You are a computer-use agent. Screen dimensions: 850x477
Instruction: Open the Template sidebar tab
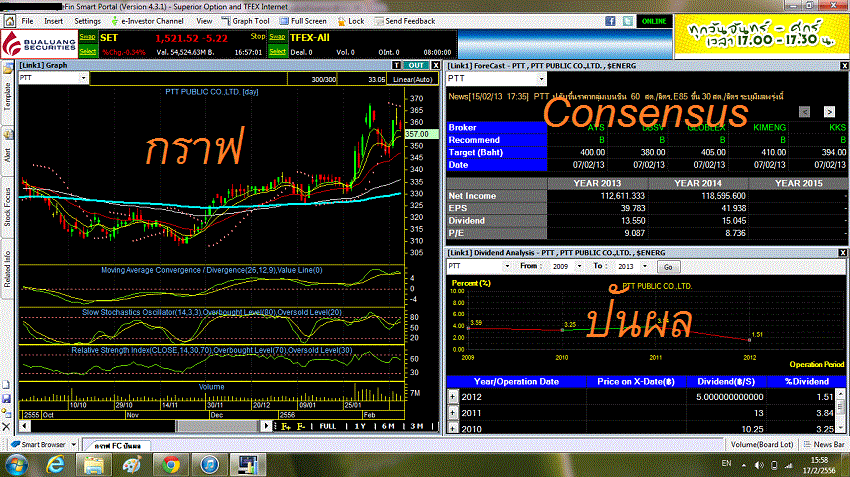pyautogui.click(x=8, y=92)
